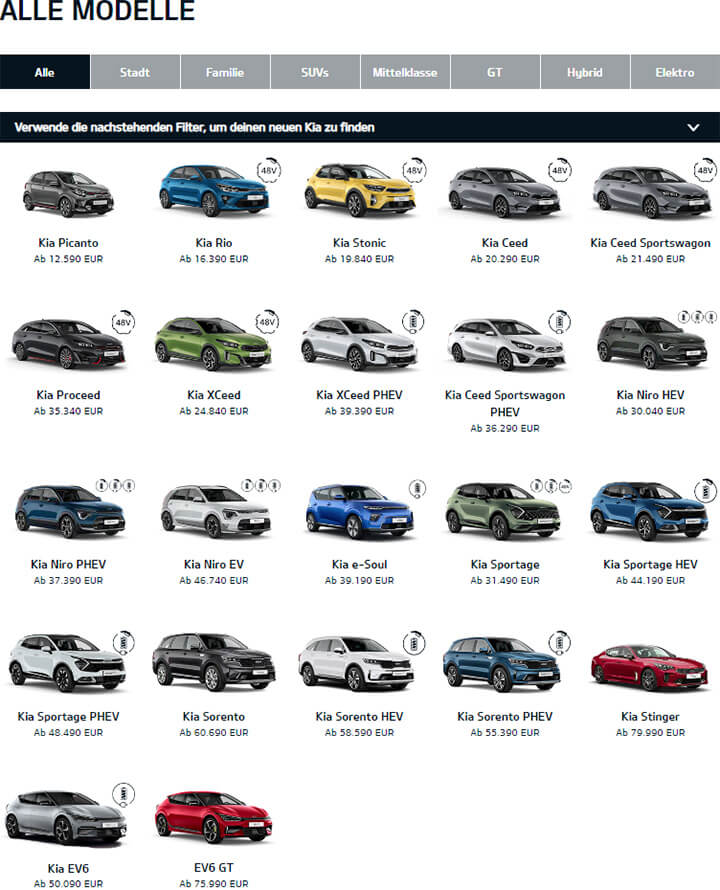Click the hybrid icon beside Kia Sorento HEV
Screen dimensions: 720x890
tap(414, 640)
